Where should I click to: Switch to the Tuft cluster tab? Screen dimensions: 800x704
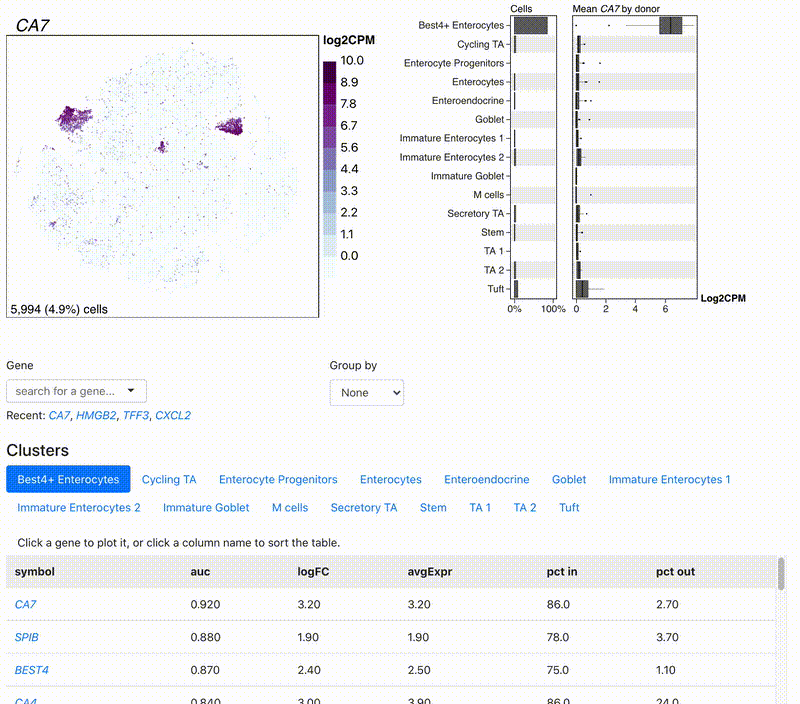pyautogui.click(x=569, y=507)
